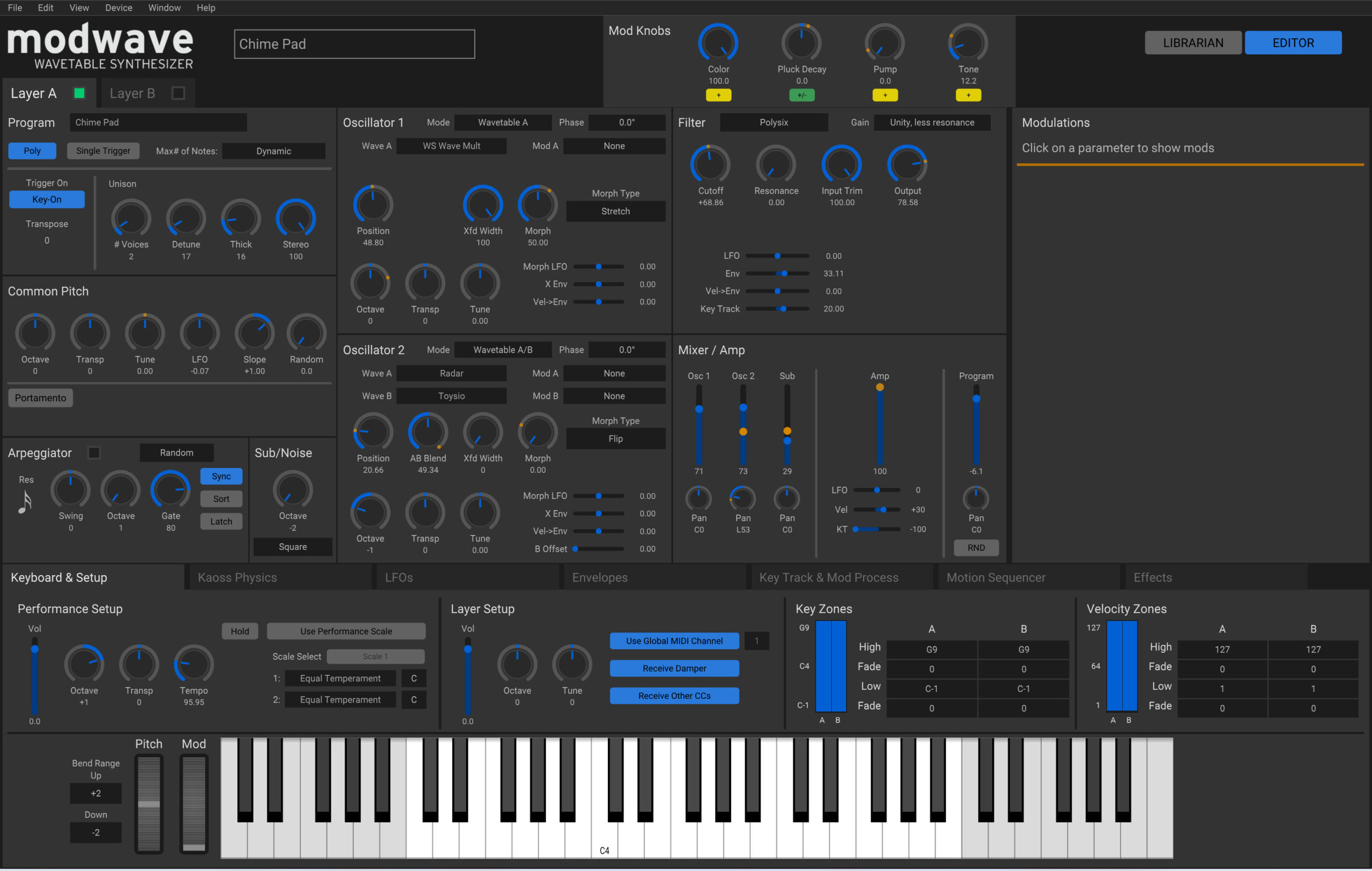Screen dimensions: 1372x871
Task: Click the Filter Output knob
Action: point(907,165)
